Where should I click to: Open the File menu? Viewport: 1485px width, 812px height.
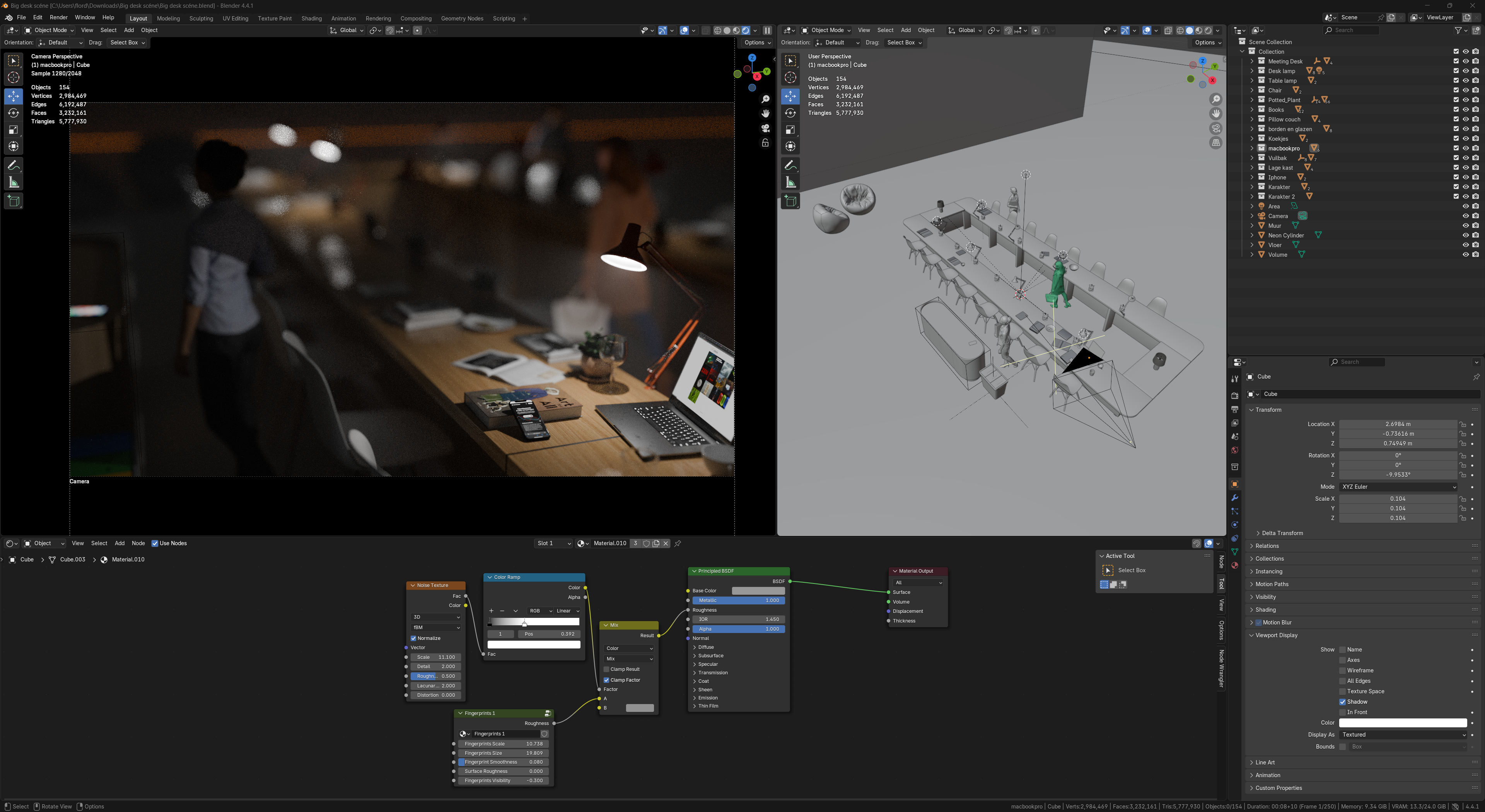coord(21,18)
